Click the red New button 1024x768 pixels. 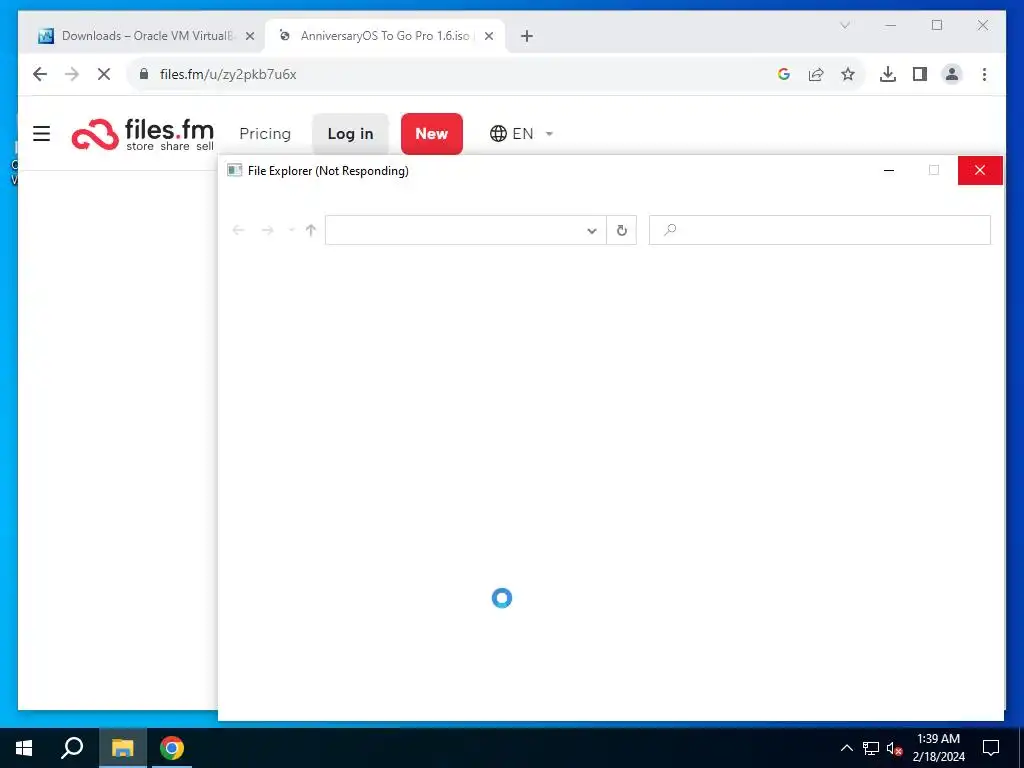[x=432, y=134]
